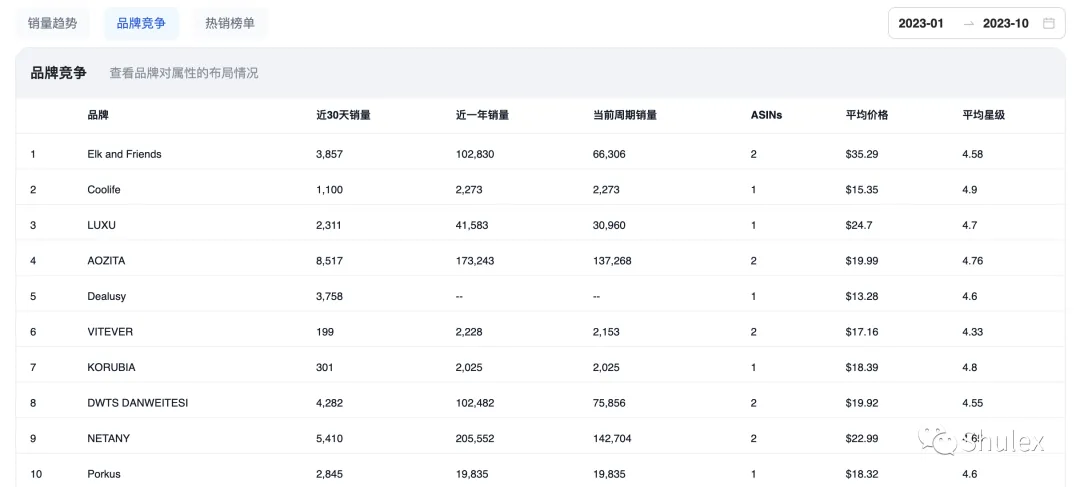Click average price $22.99
Viewport: 1080px width, 487px height.
click(x=862, y=439)
